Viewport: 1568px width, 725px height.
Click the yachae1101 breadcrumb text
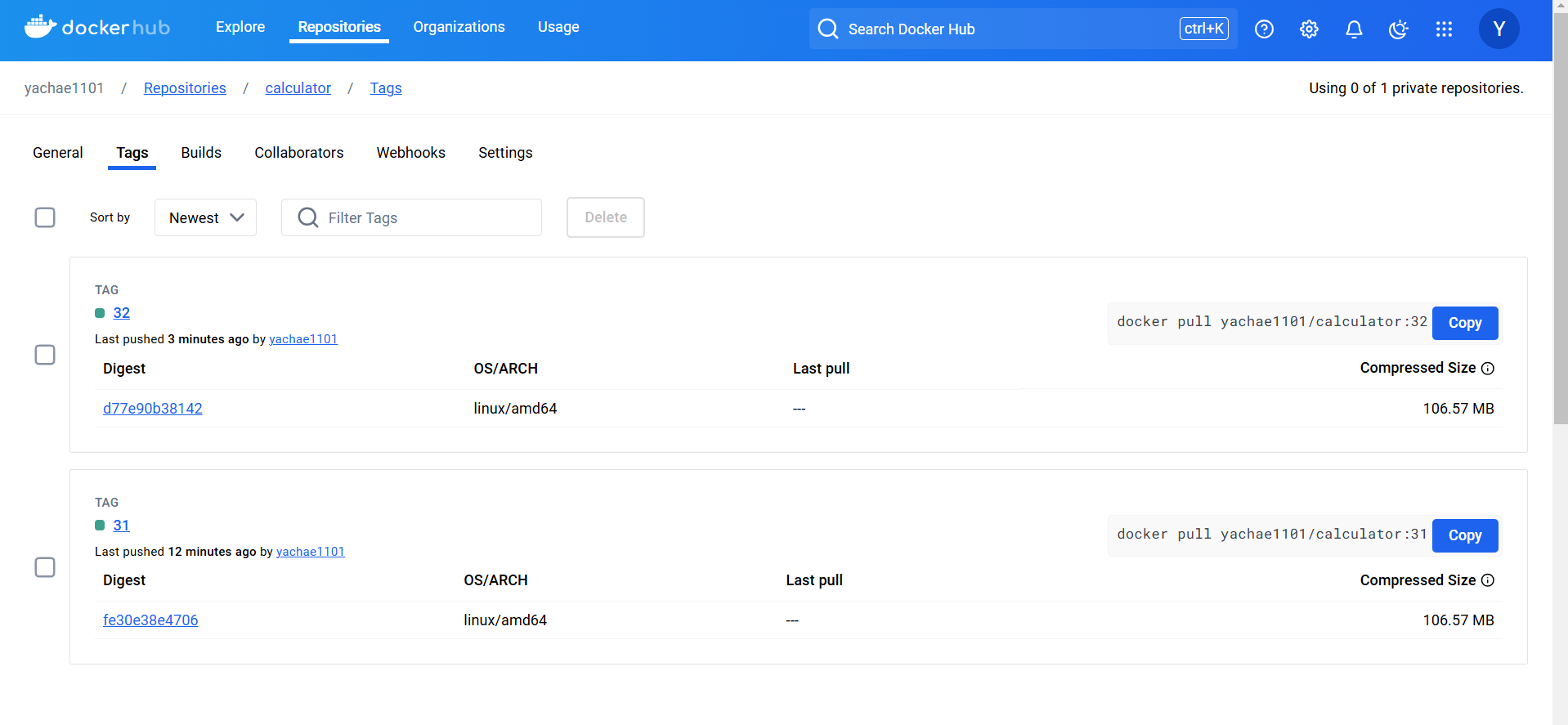pyautogui.click(x=65, y=88)
